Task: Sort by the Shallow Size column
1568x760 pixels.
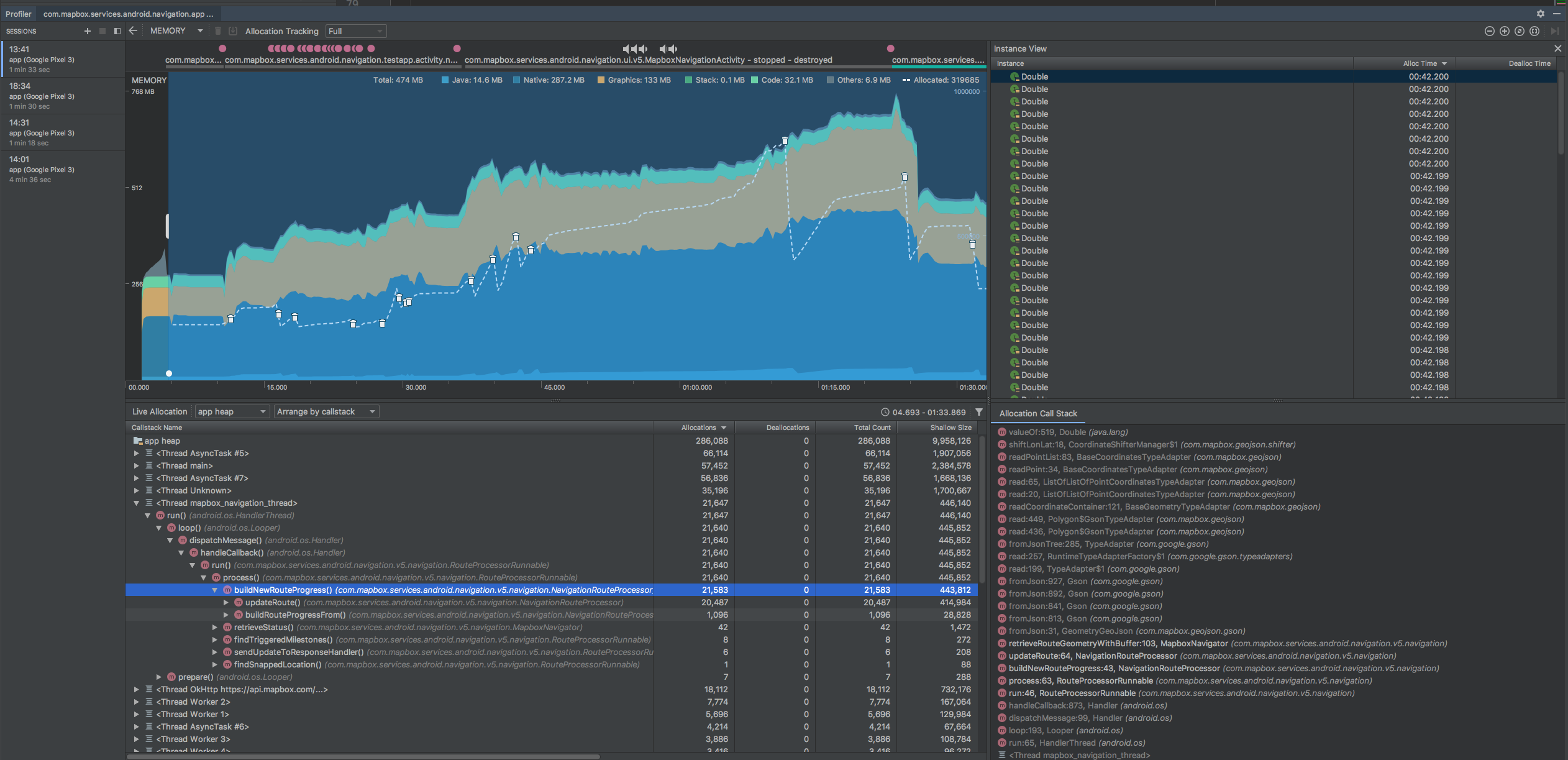Action: [950, 428]
